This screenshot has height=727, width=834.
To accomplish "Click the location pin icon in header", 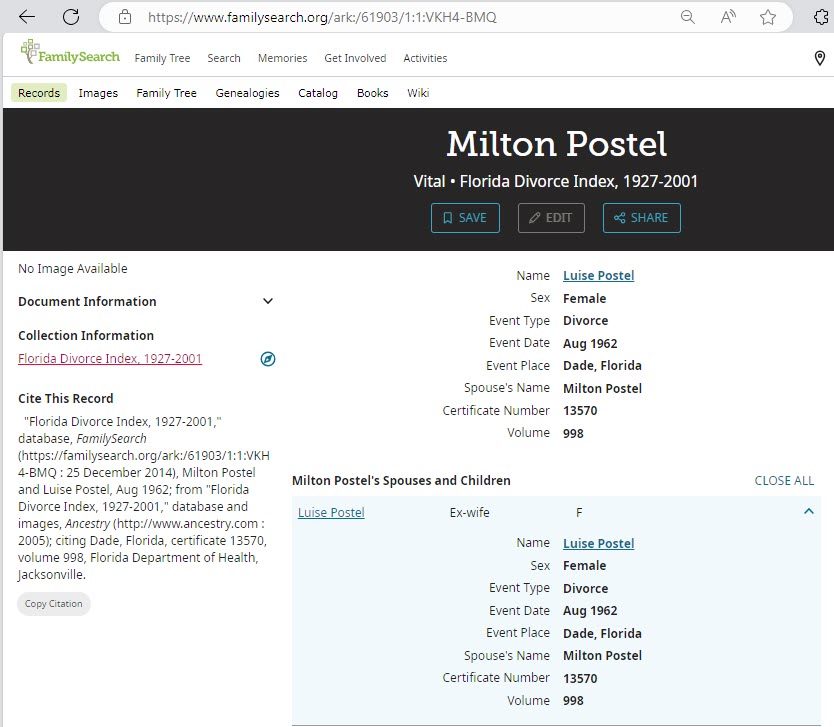I will tap(820, 58).
